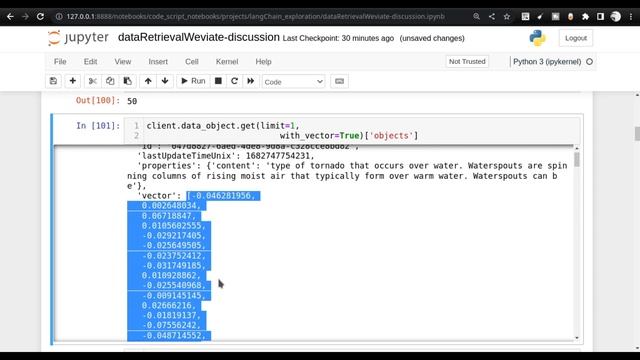
Task: Toggle the browser side panel icon
Action: (600, 16)
